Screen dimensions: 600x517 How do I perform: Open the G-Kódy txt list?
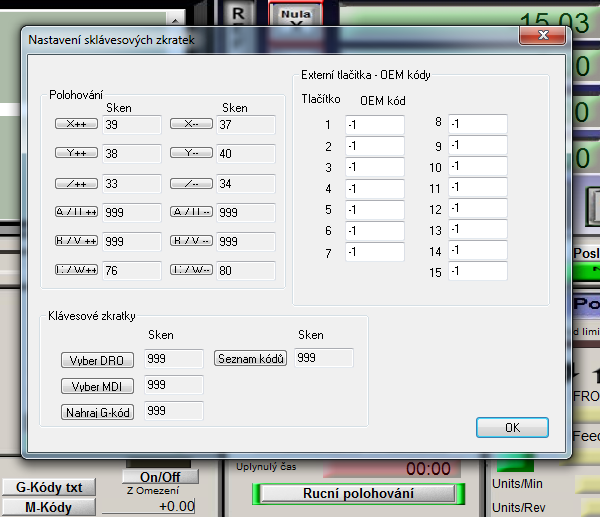coord(49,487)
